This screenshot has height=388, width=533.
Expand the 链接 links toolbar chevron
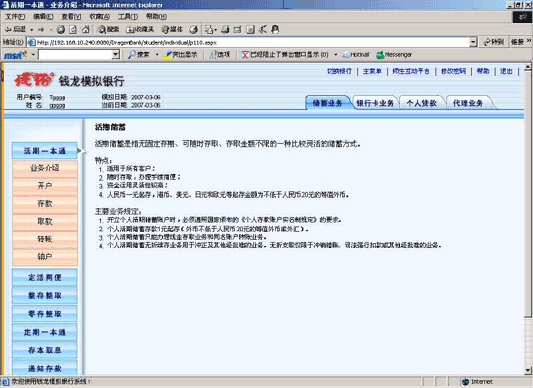click(x=529, y=41)
